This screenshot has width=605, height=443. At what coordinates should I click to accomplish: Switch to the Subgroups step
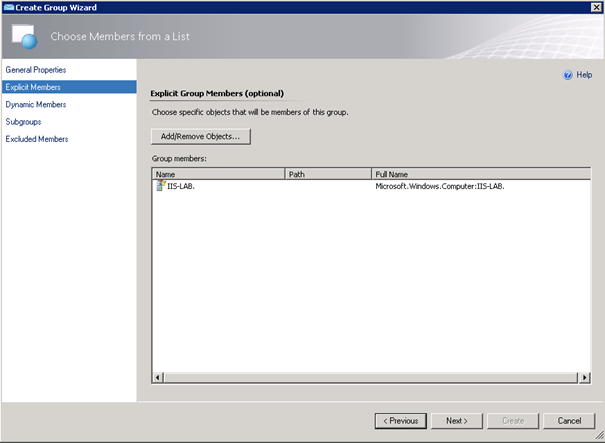coord(24,121)
